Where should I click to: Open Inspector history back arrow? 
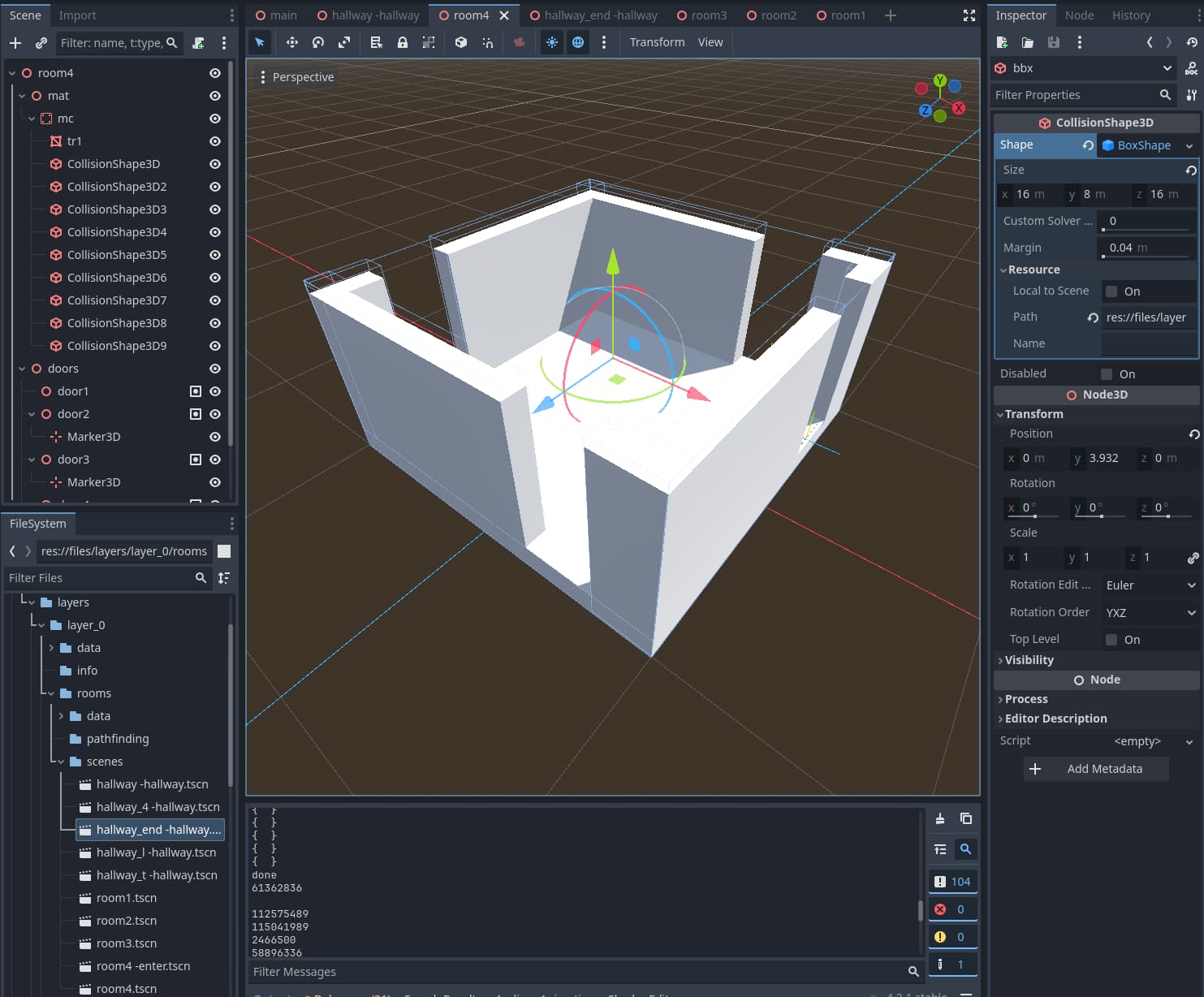click(1150, 42)
